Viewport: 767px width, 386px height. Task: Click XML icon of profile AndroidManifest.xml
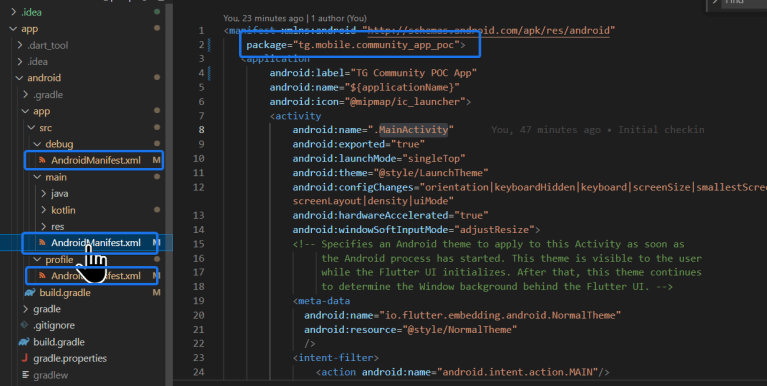tap(43, 275)
